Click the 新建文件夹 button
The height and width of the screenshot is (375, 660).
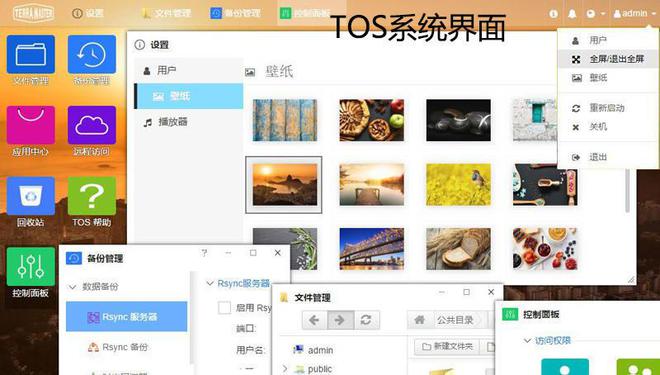pyautogui.click(x=447, y=346)
